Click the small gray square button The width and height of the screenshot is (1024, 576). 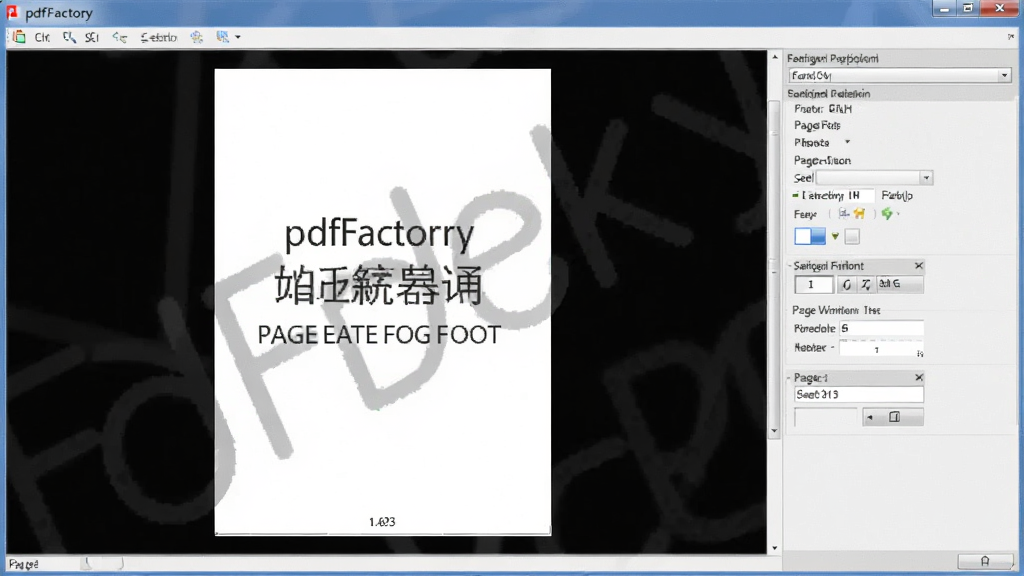pyautogui.click(x=852, y=236)
